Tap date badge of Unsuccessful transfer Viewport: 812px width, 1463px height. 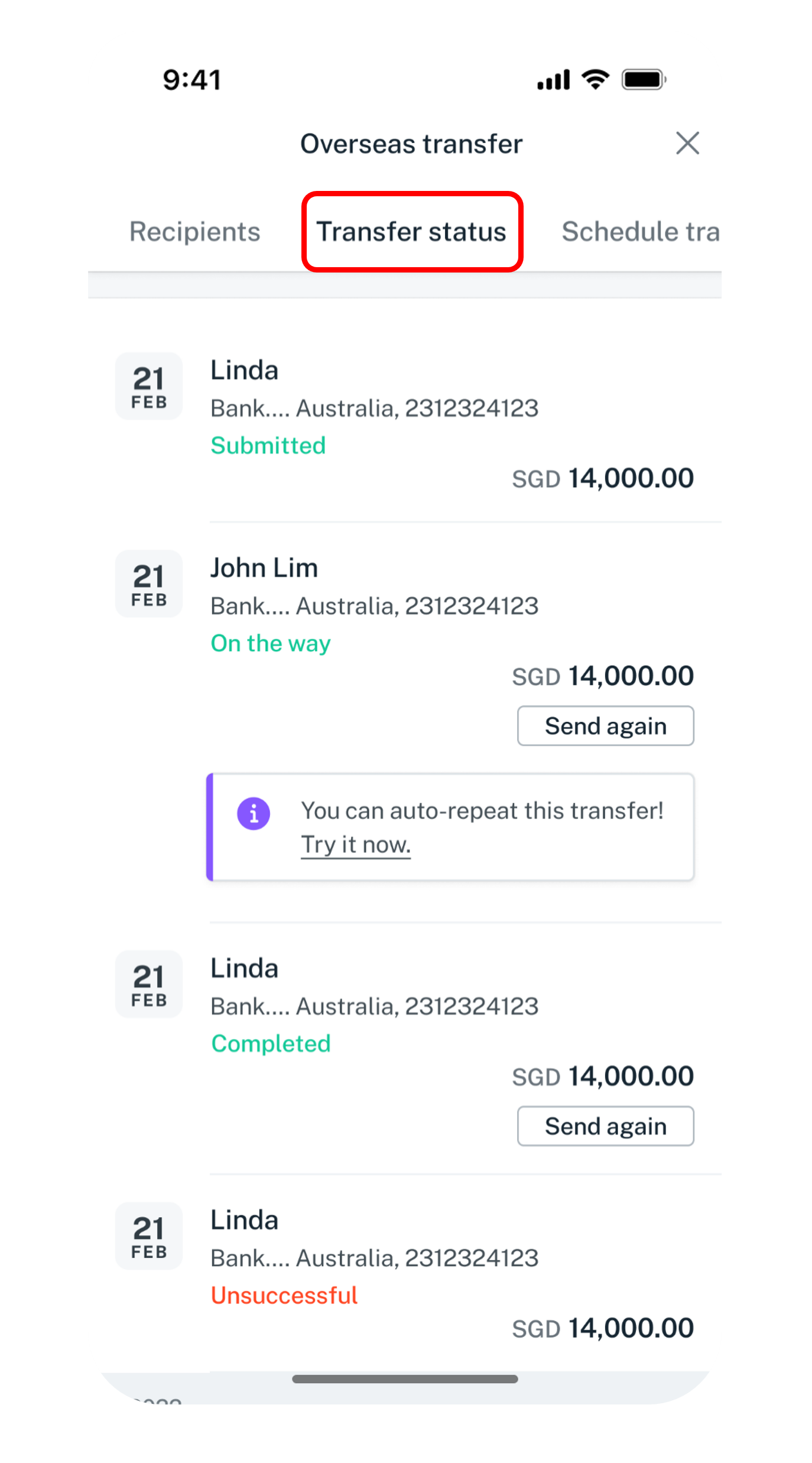(x=149, y=1236)
